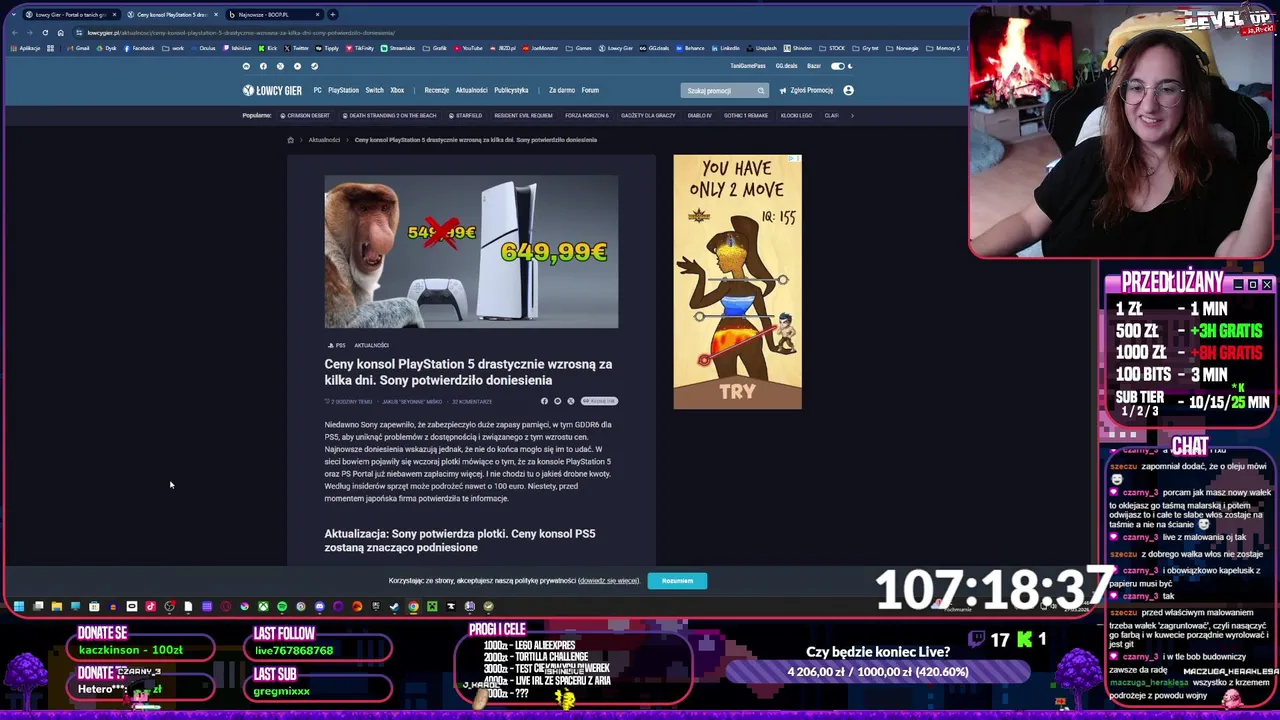
Task: Close the Przedłużany overlay panel
Action: tap(1267, 285)
